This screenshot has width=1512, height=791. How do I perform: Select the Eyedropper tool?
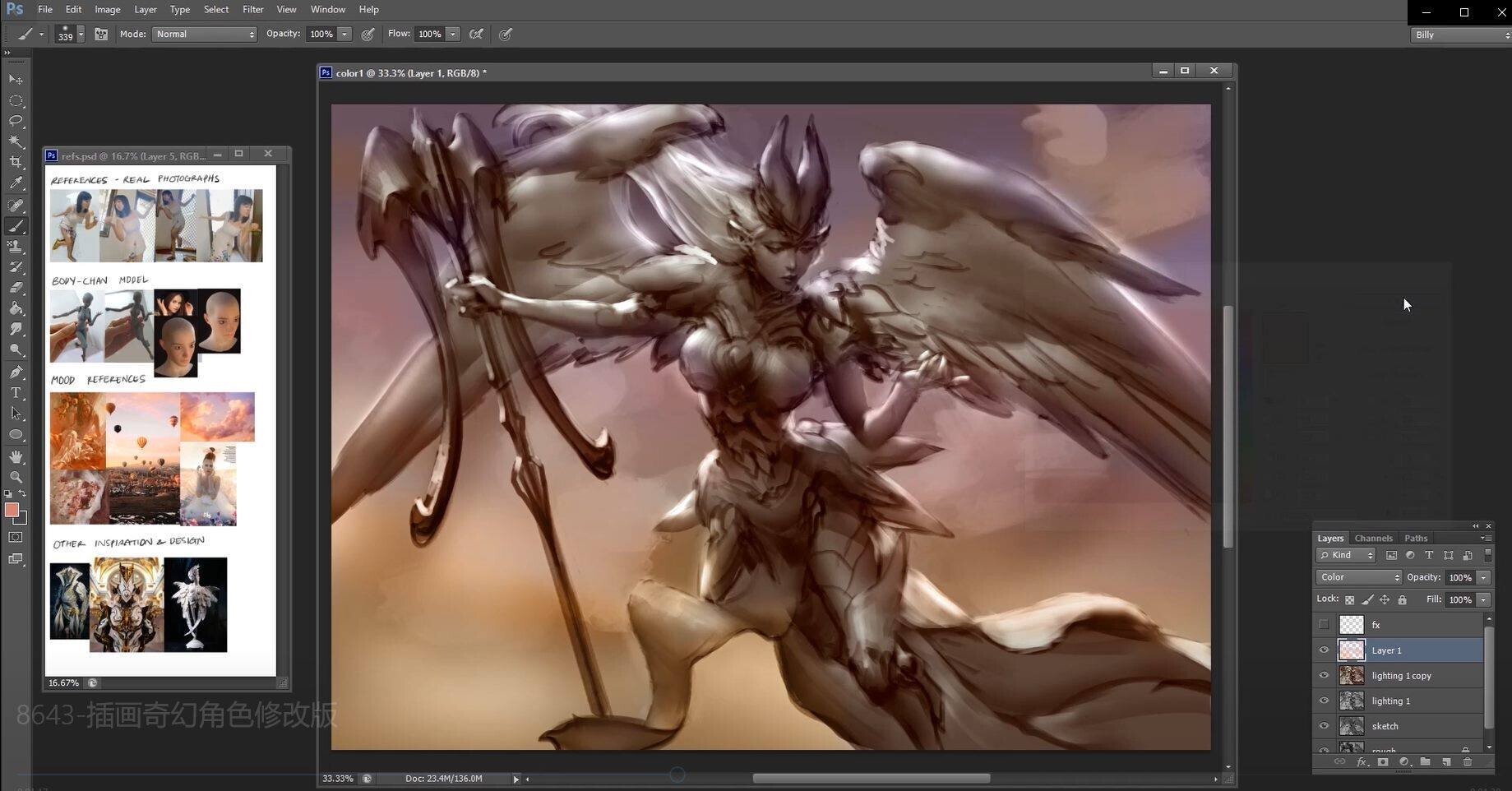pos(16,183)
